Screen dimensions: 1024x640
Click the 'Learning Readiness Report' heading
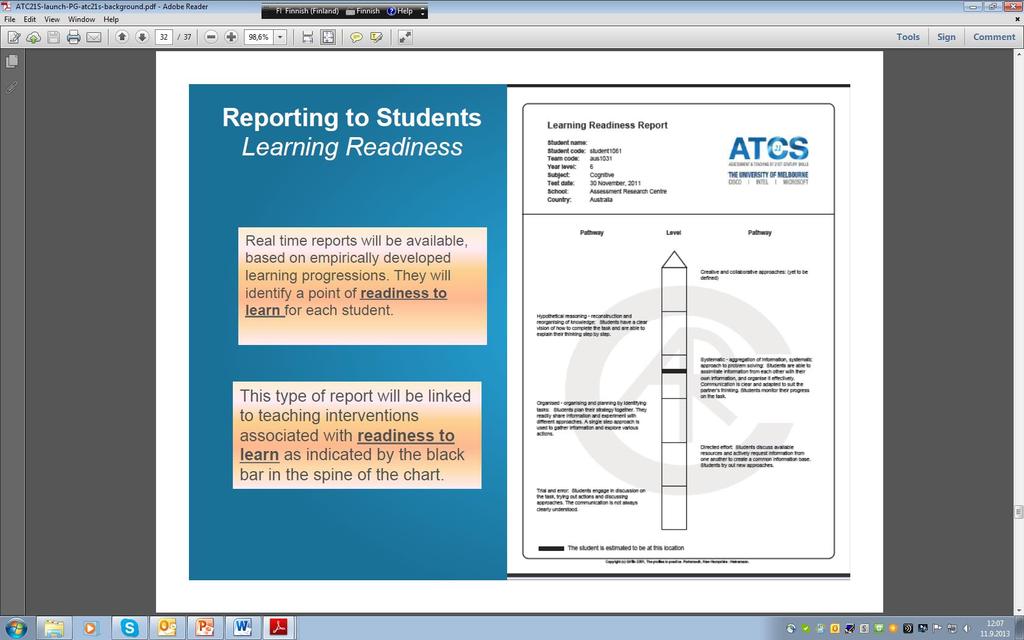click(607, 125)
